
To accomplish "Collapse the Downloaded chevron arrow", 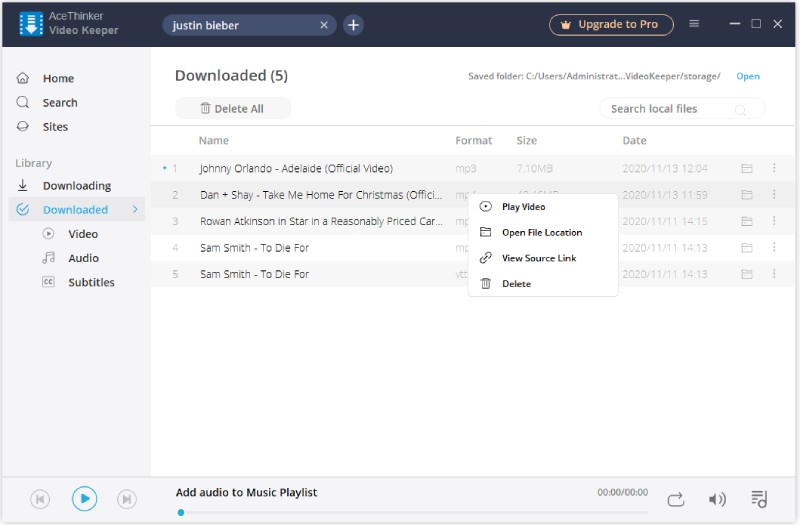I will click(x=135, y=209).
